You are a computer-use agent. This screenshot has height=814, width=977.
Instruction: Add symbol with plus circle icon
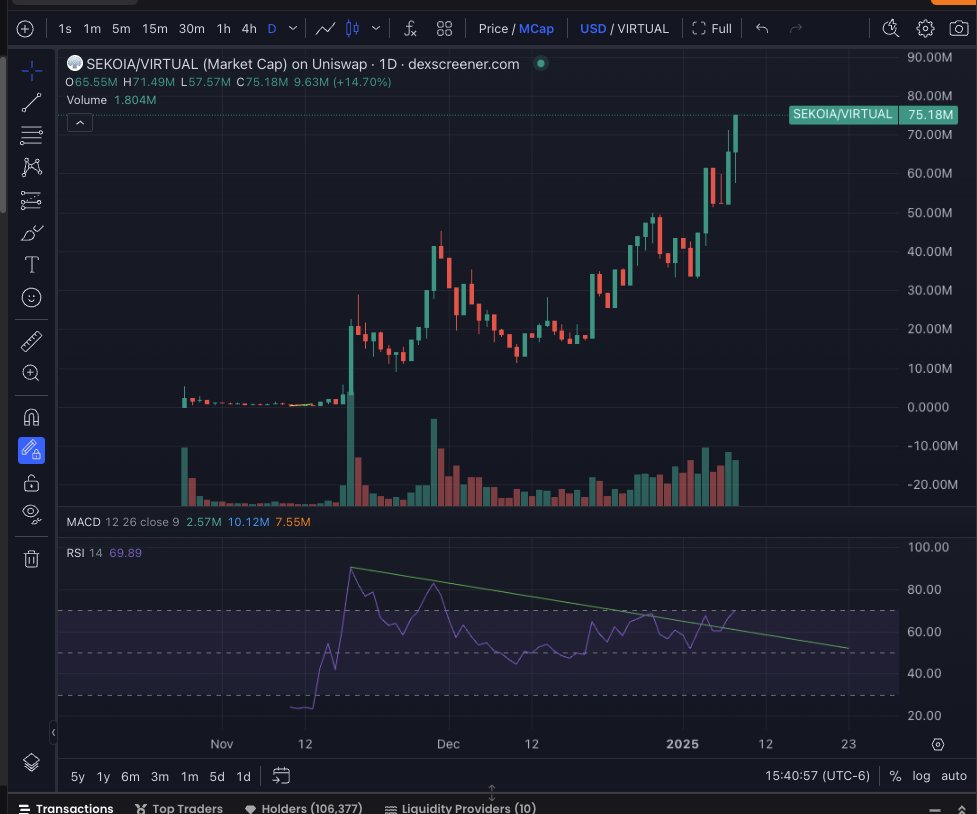25,29
